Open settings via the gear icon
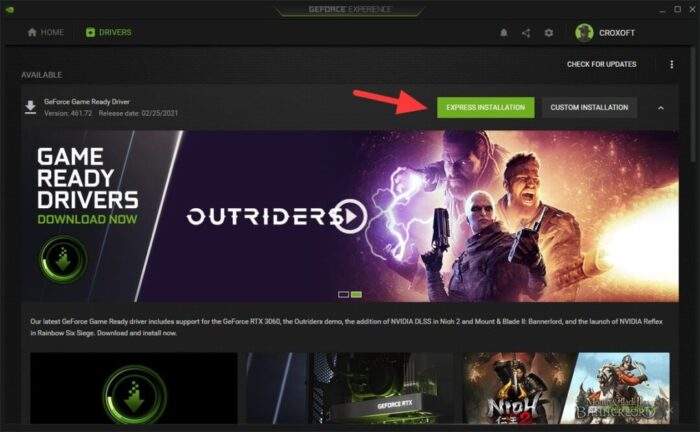The width and height of the screenshot is (700, 432). click(x=549, y=33)
